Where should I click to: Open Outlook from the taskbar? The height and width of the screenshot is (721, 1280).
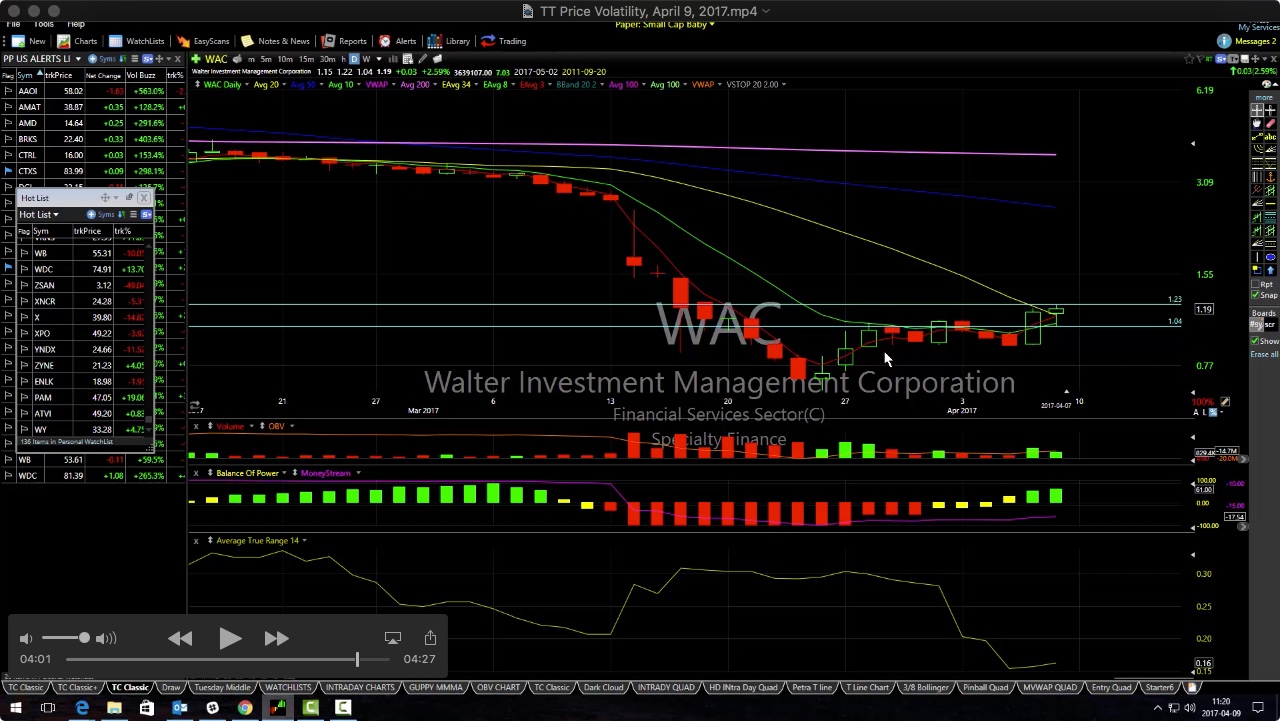tap(180, 708)
